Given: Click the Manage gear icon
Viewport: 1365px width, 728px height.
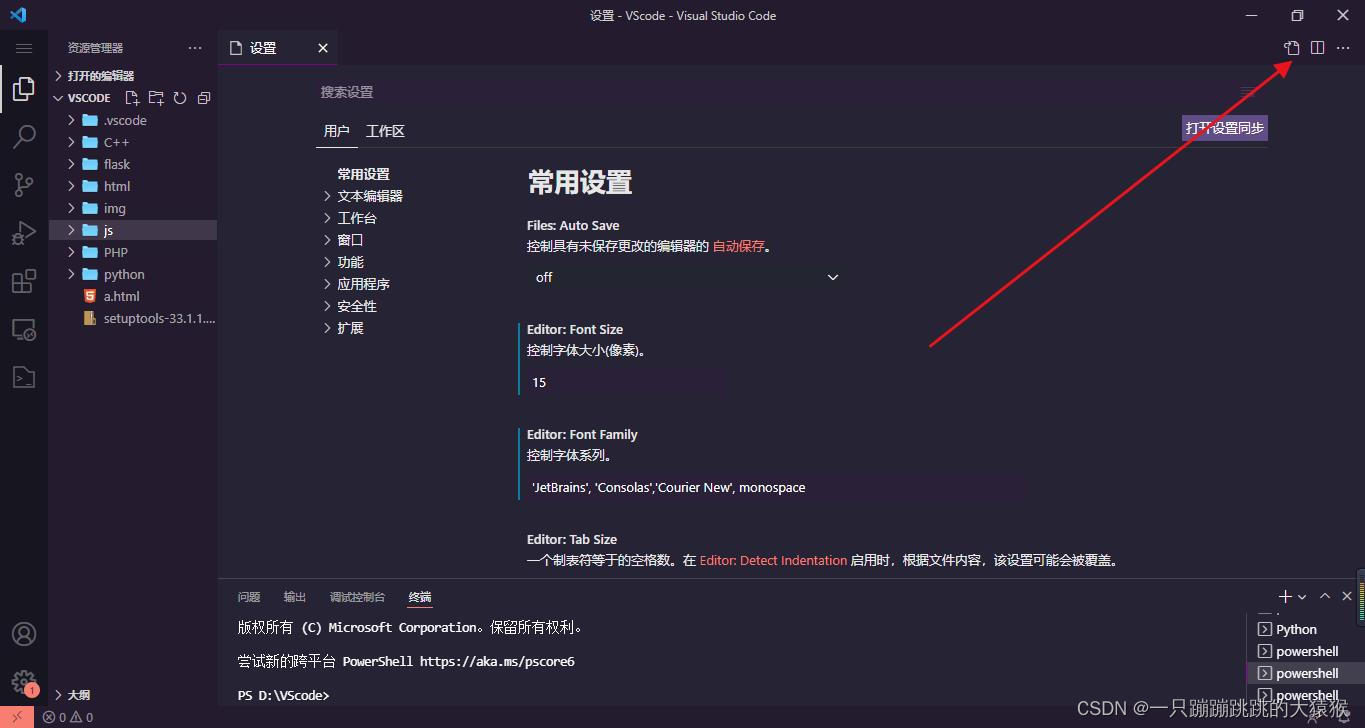Looking at the screenshot, I should tap(24, 682).
